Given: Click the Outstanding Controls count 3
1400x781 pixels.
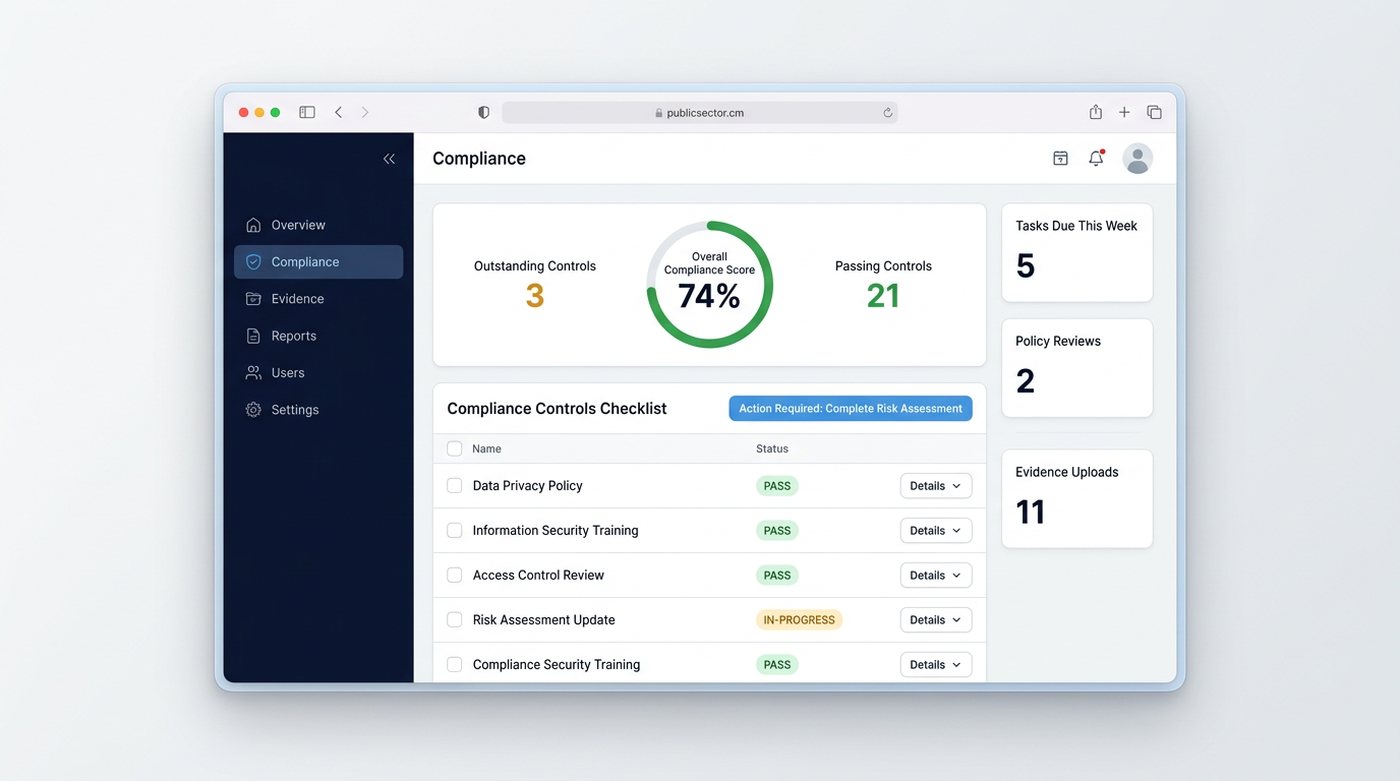Looking at the screenshot, I should pyautogui.click(x=535, y=296).
